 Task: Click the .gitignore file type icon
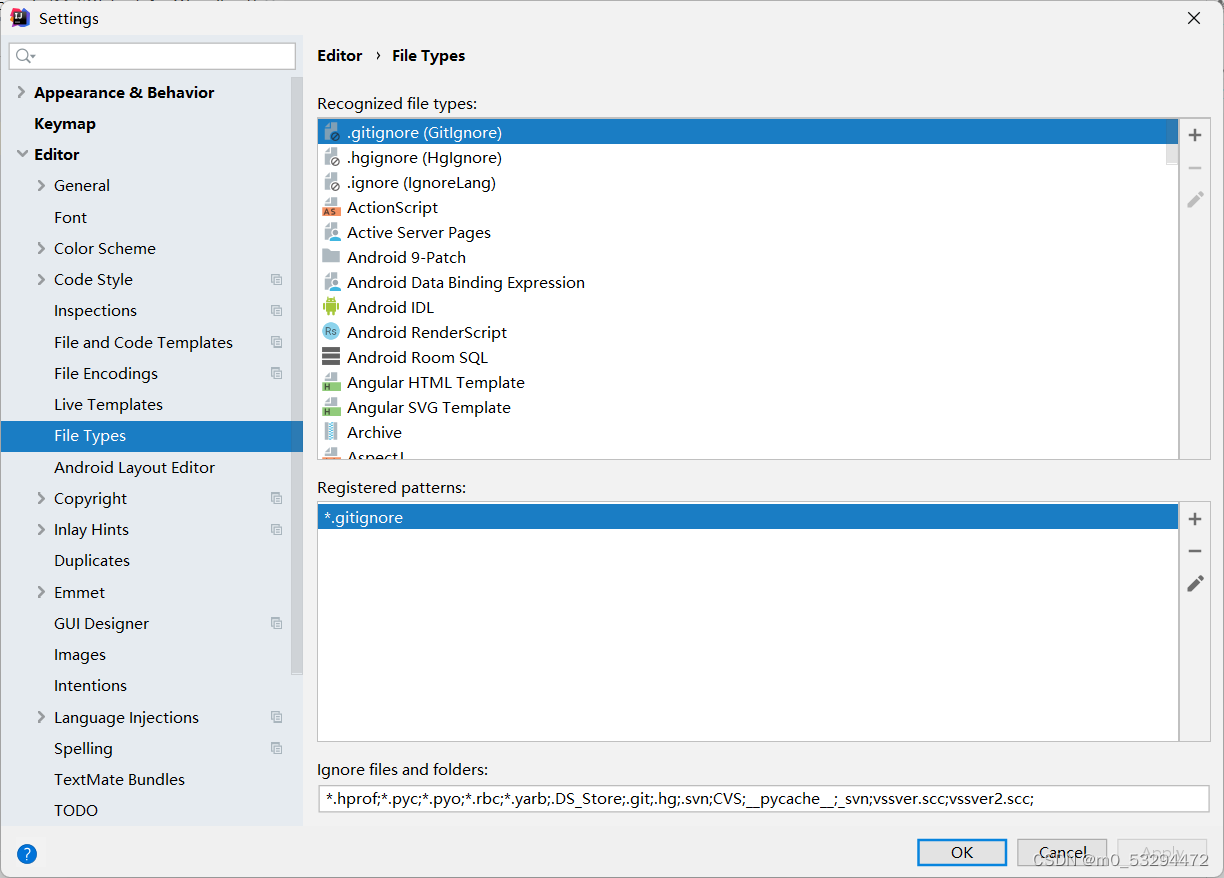[331, 132]
